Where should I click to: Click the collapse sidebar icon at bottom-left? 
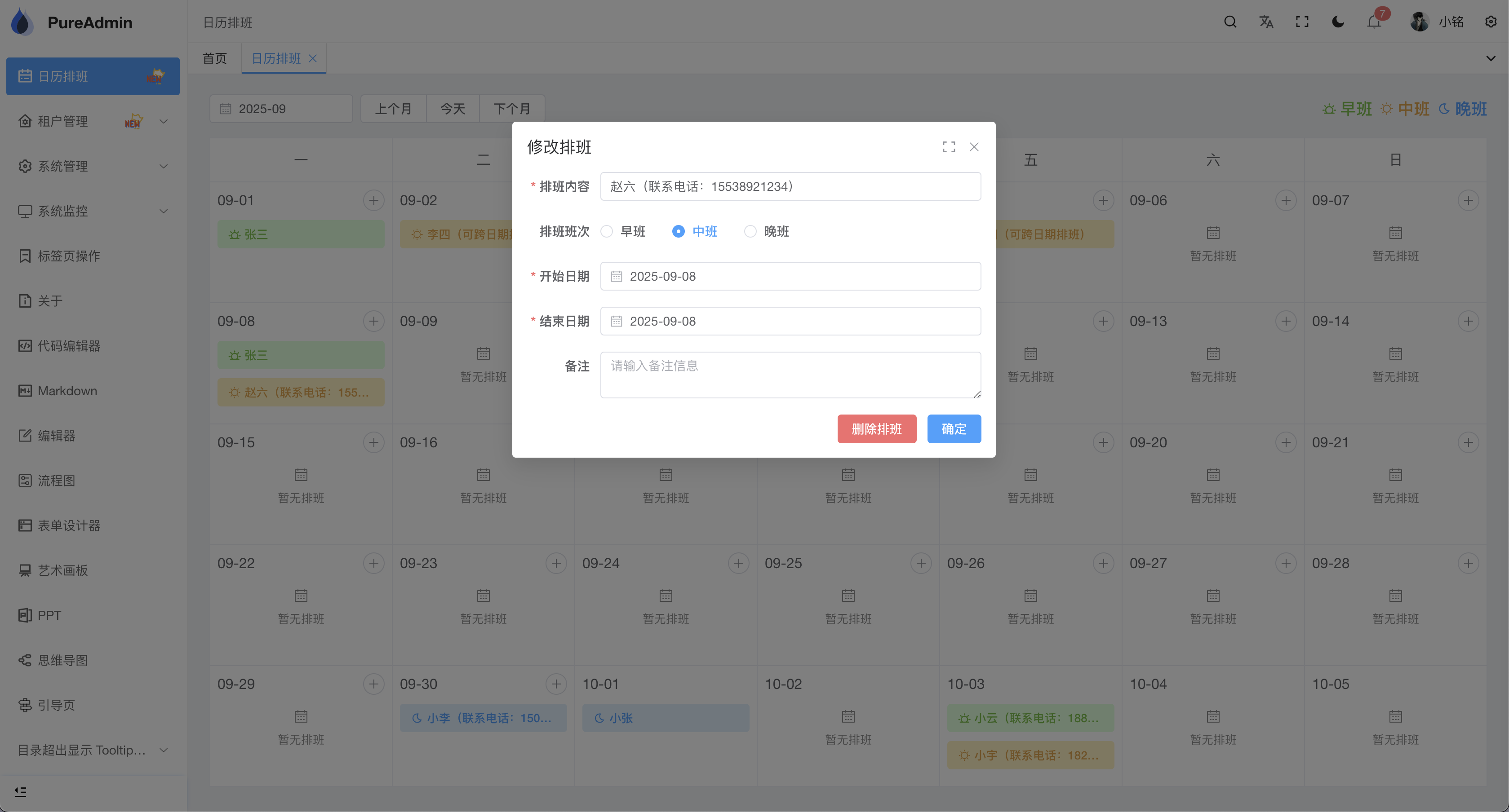(21, 792)
